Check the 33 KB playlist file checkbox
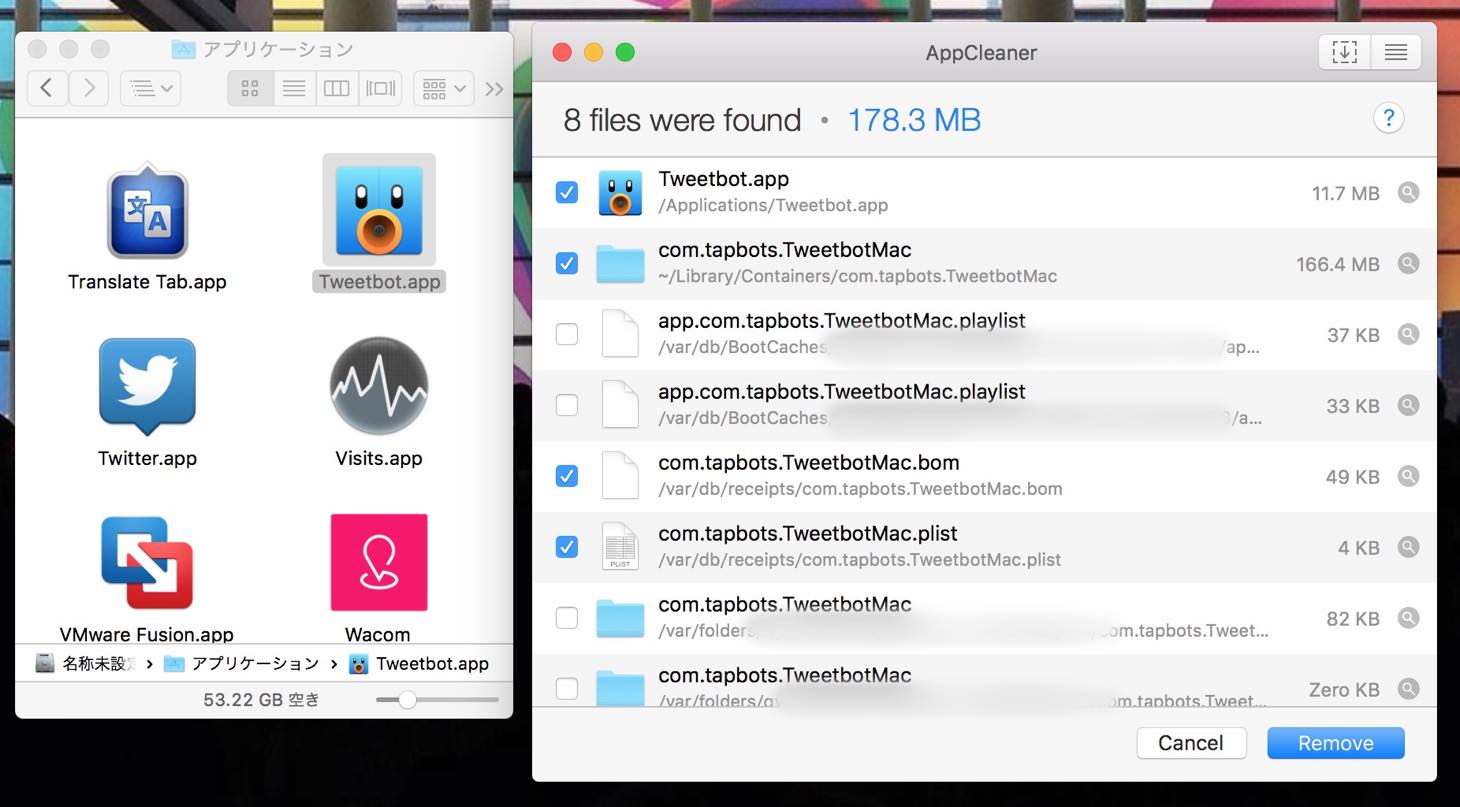Image resolution: width=1460 pixels, height=807 pixels. point(566,406)
